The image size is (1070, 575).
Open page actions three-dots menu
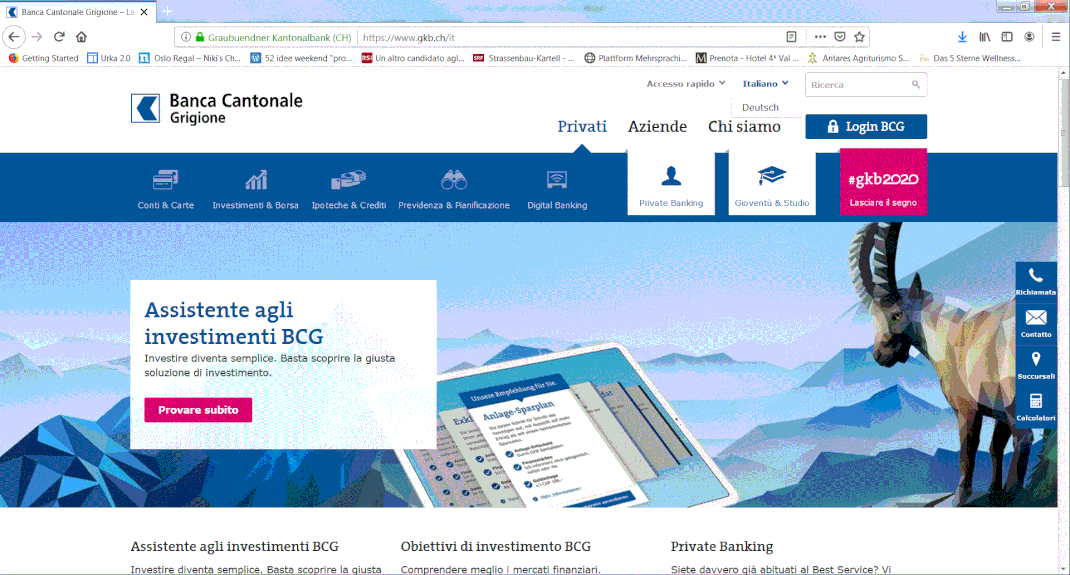(820, 37)
